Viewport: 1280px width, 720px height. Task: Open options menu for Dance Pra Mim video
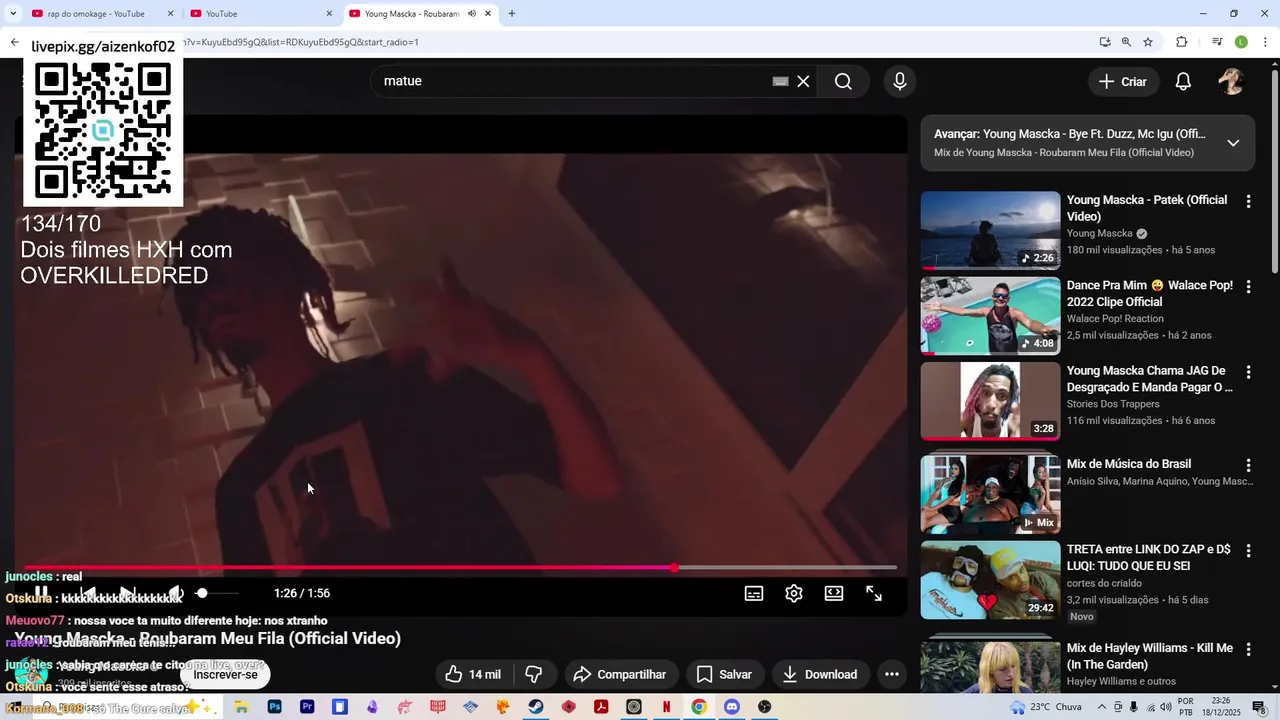pyautogui.click(x=1248, y=287)
